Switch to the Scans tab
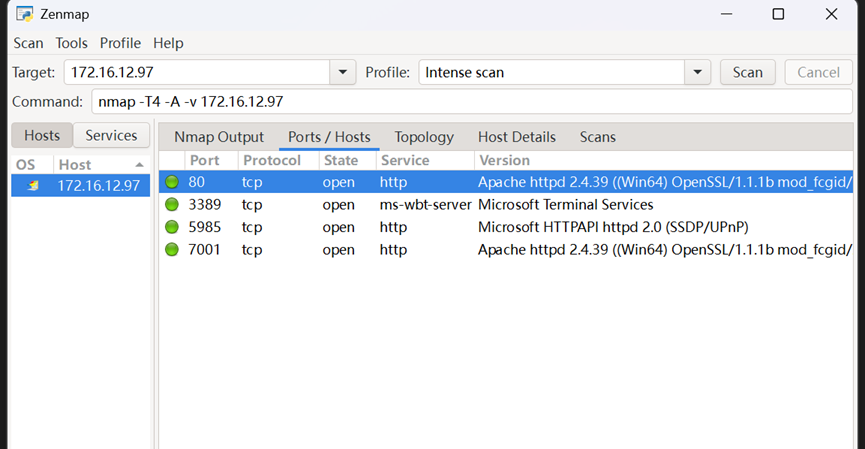Viewport: 865px width, 449px height. point(597,137)
